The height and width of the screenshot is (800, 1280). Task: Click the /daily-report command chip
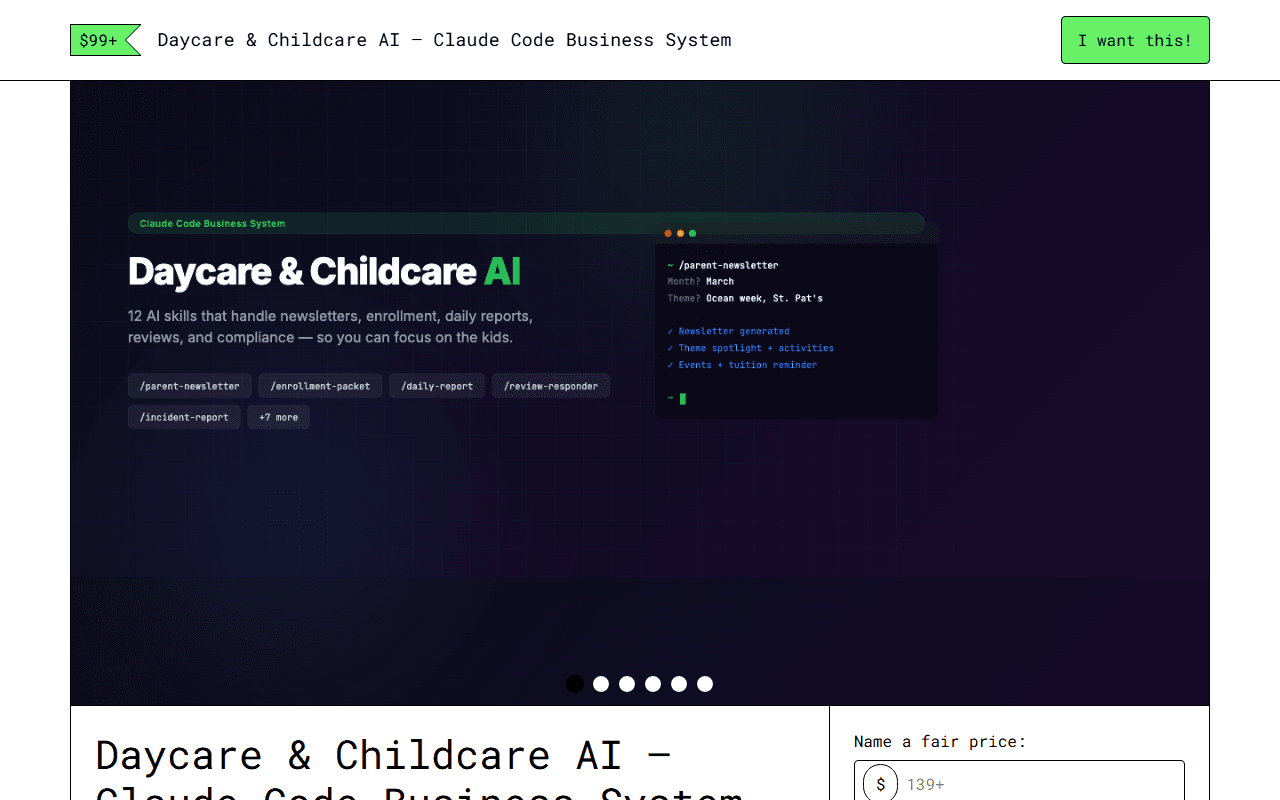click(x=437, y=385)
